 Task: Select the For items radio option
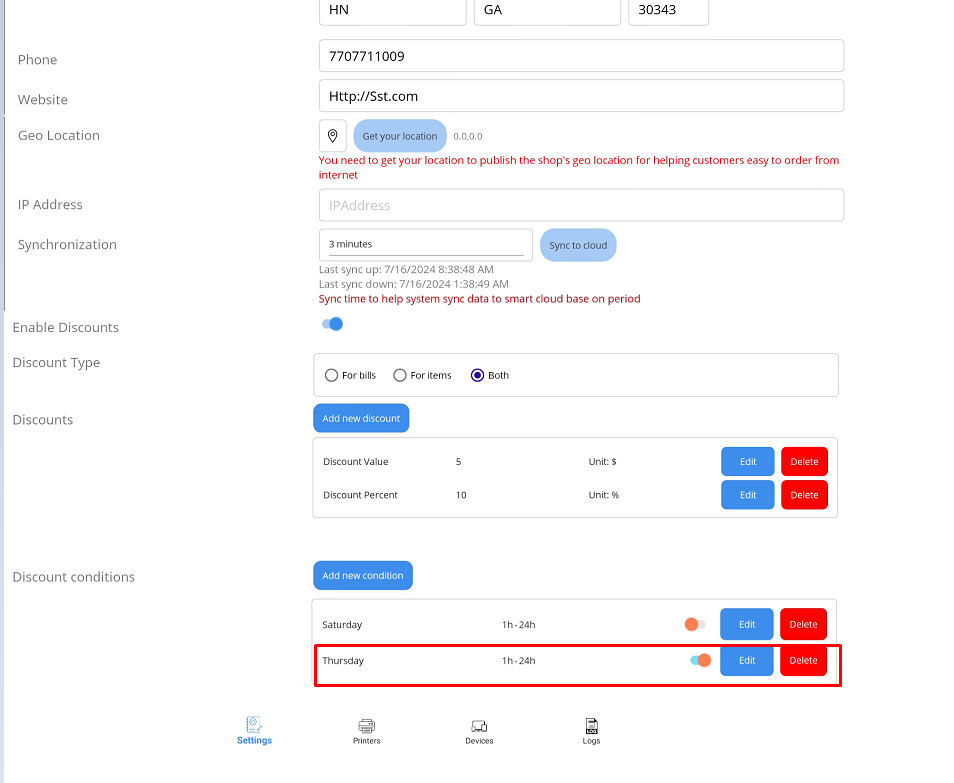(400, 375)
